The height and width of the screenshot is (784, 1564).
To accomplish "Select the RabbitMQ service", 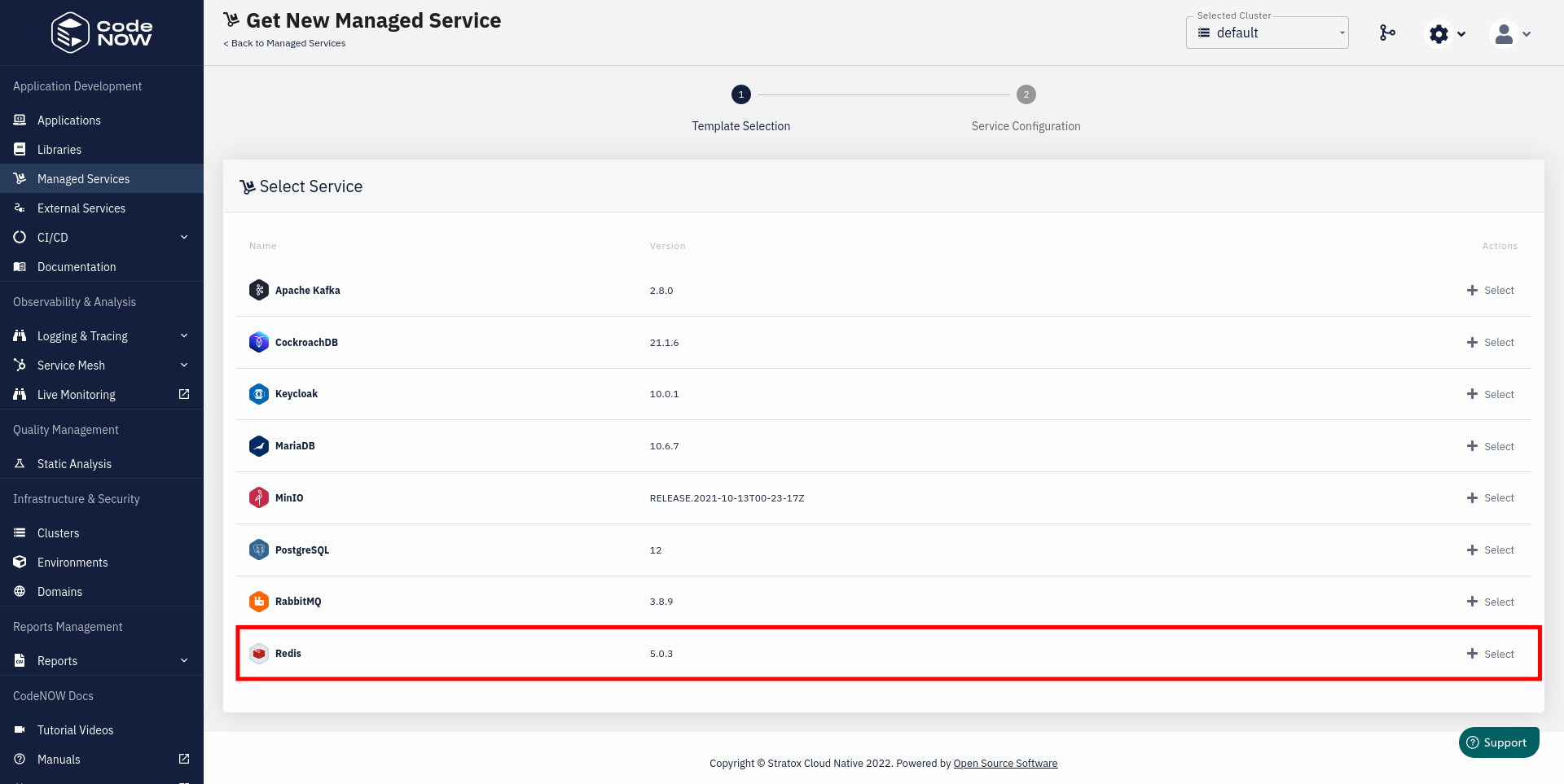I will coord(1490,602).
